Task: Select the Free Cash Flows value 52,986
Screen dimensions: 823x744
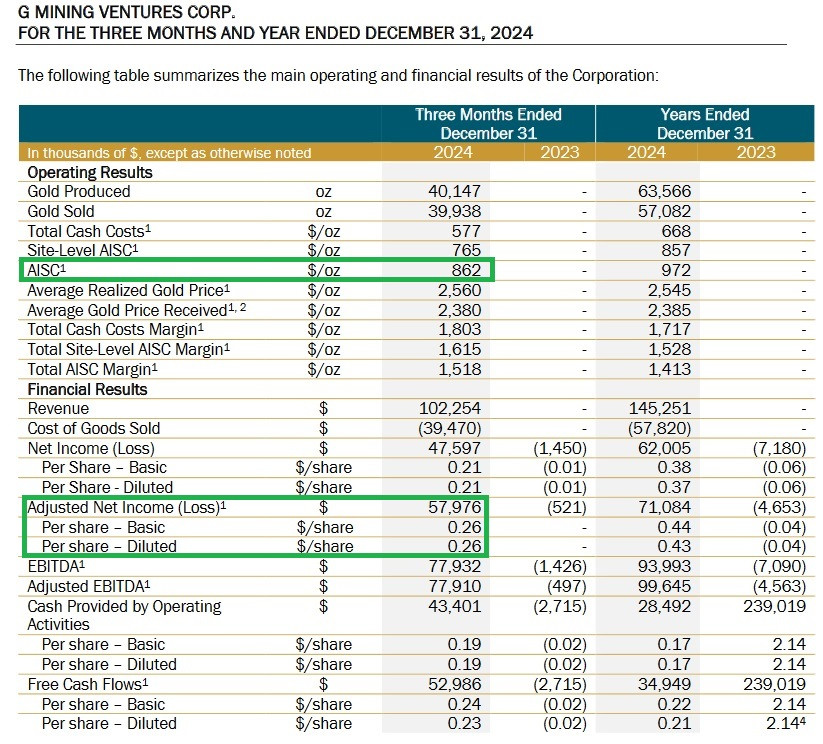Action: point(454,684)
